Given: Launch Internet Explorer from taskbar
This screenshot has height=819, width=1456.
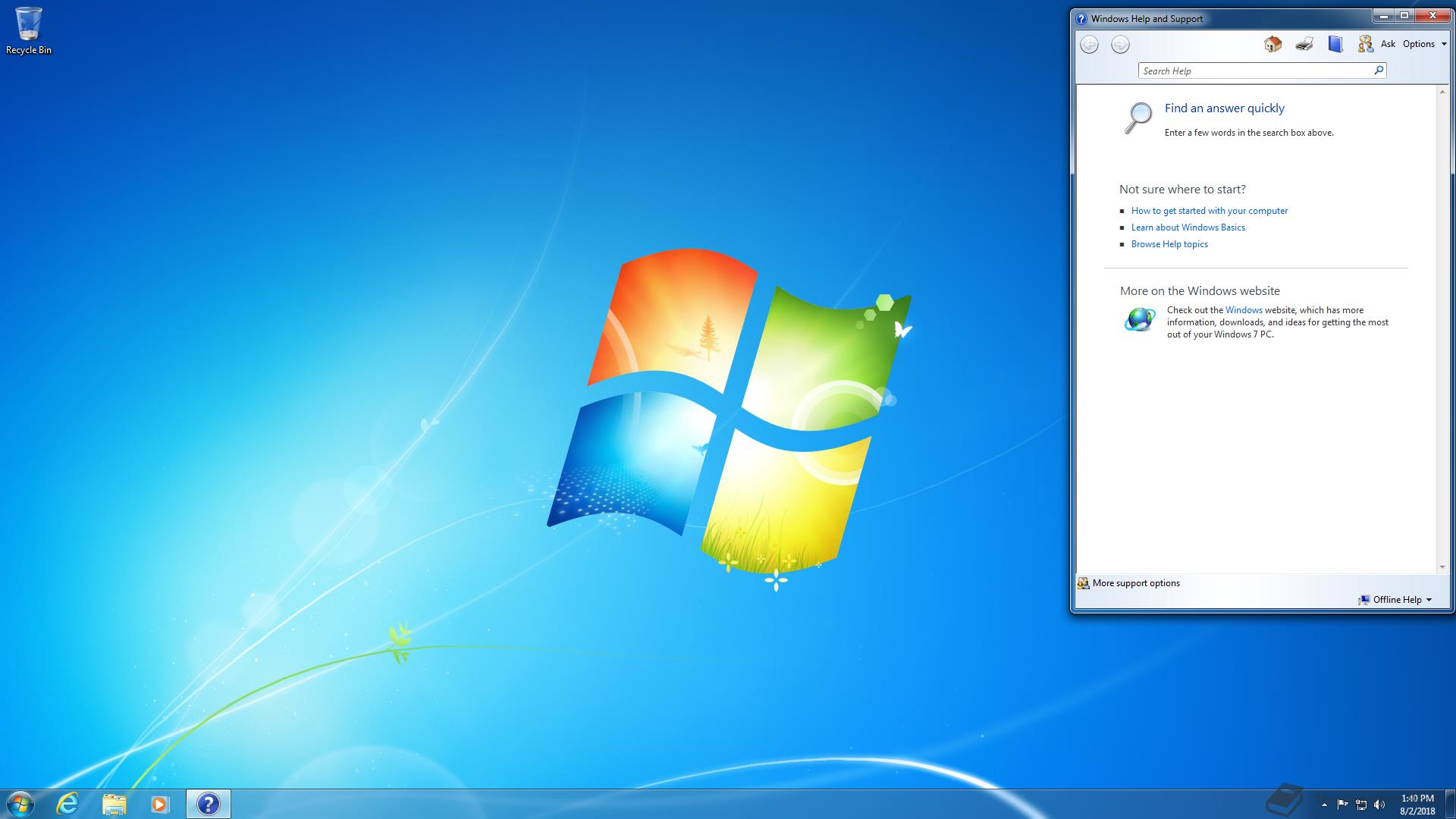Looking at the screenshot, I should coord(68,804).
